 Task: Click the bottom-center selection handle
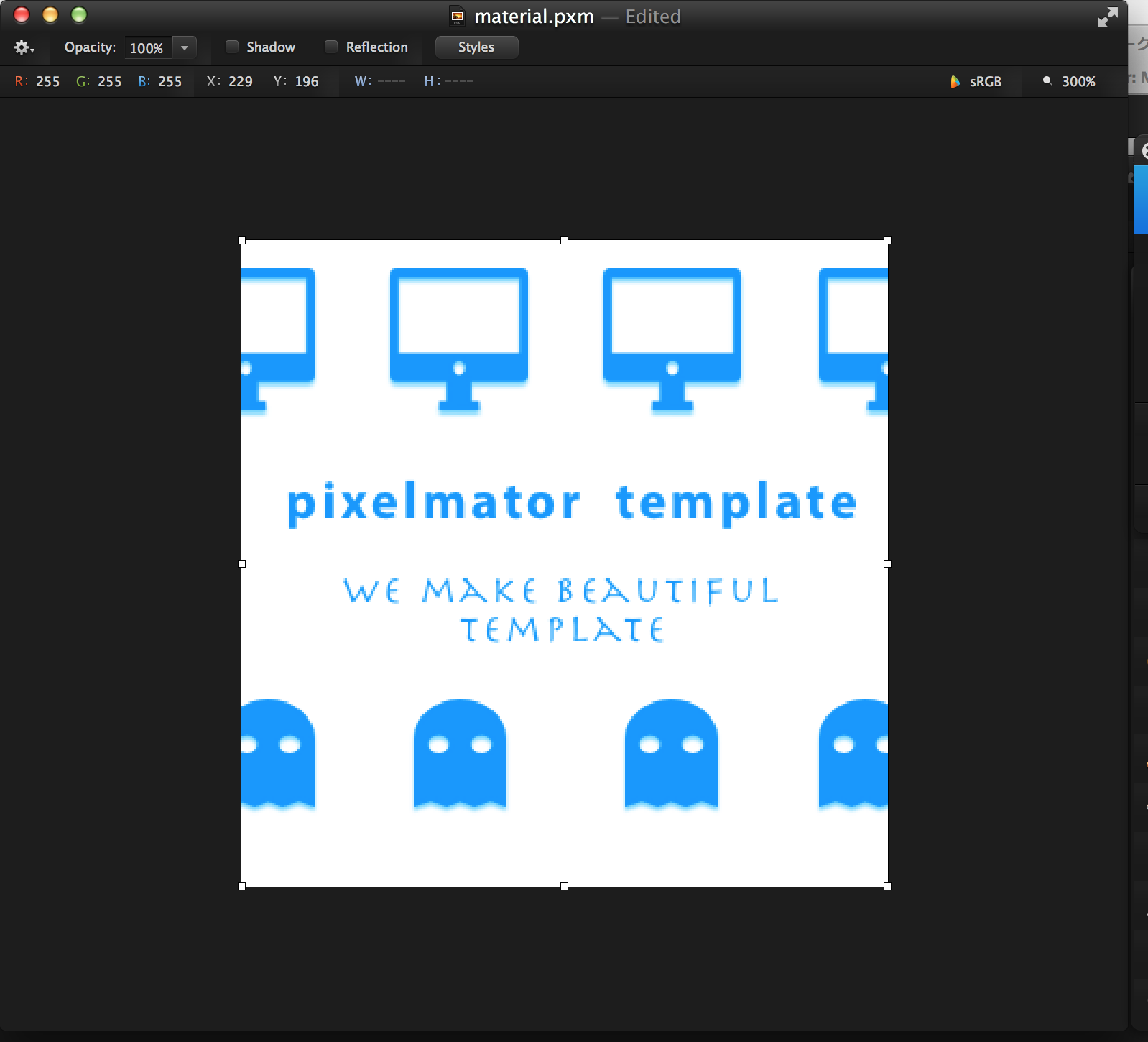click(565, 886)
